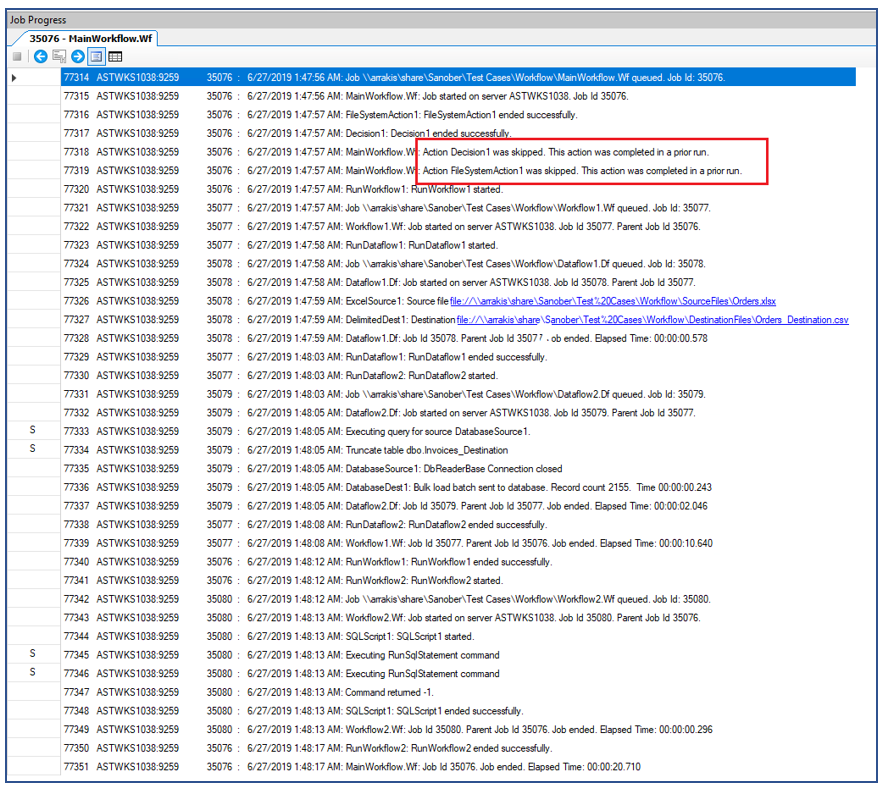Click the row indicator arrow on first row
The height and width of the screenshot is (790, 885).
[13, 77]
